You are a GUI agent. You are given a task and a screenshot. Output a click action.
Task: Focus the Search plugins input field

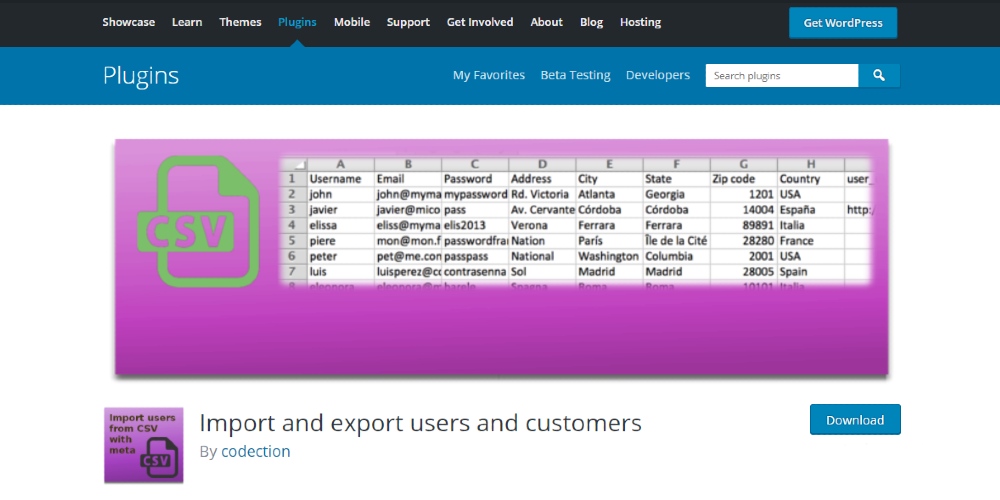[782, 75]
